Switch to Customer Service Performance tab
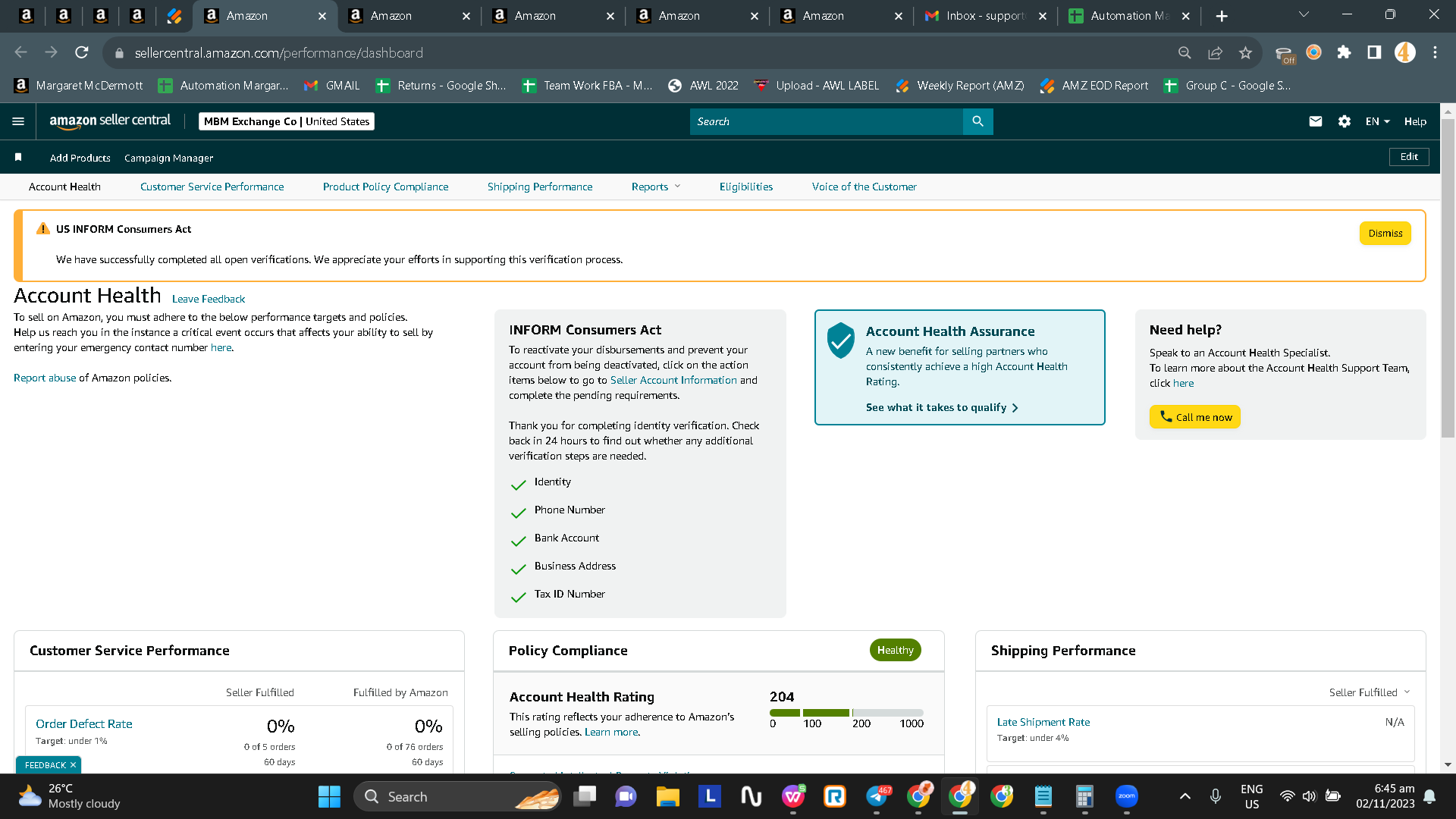 click(212, 187)
